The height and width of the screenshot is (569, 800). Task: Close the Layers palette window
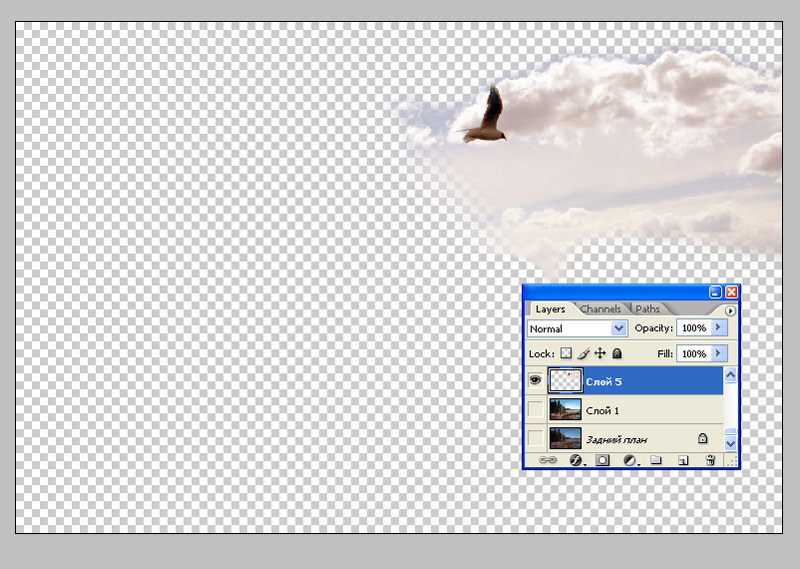[x=731, y=292]
